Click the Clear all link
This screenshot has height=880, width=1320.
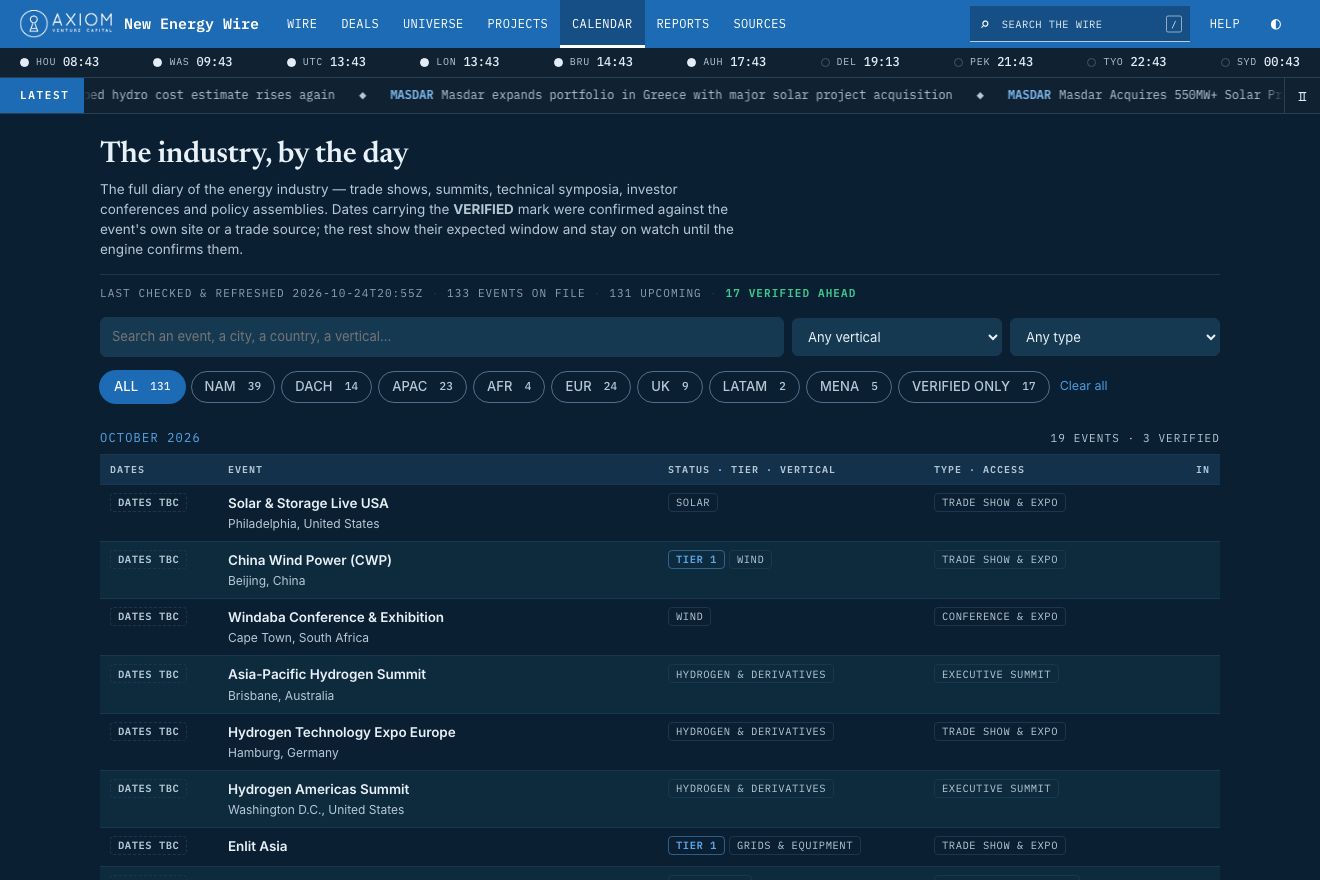tap(1084, 386)
